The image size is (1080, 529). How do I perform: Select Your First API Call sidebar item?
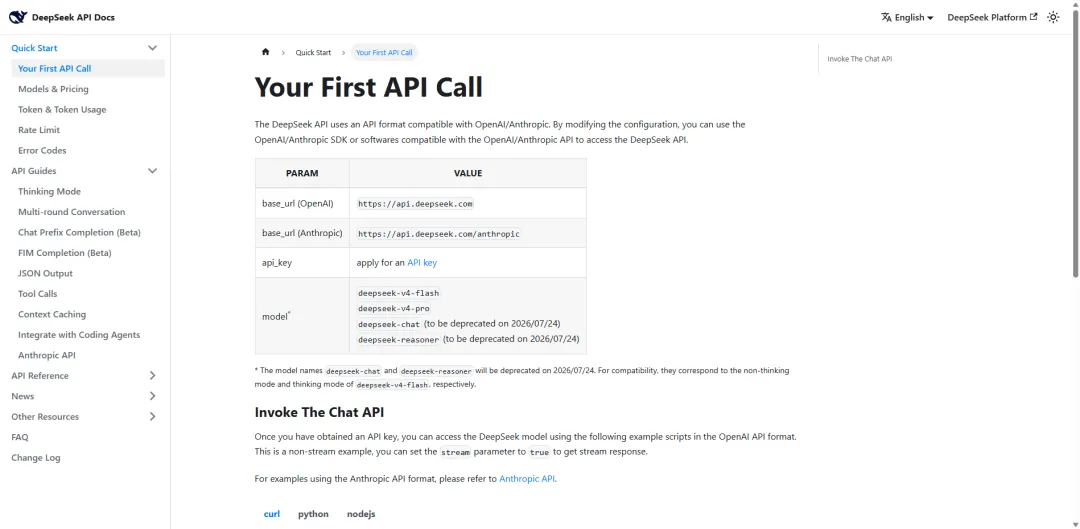tap(88, 68)
